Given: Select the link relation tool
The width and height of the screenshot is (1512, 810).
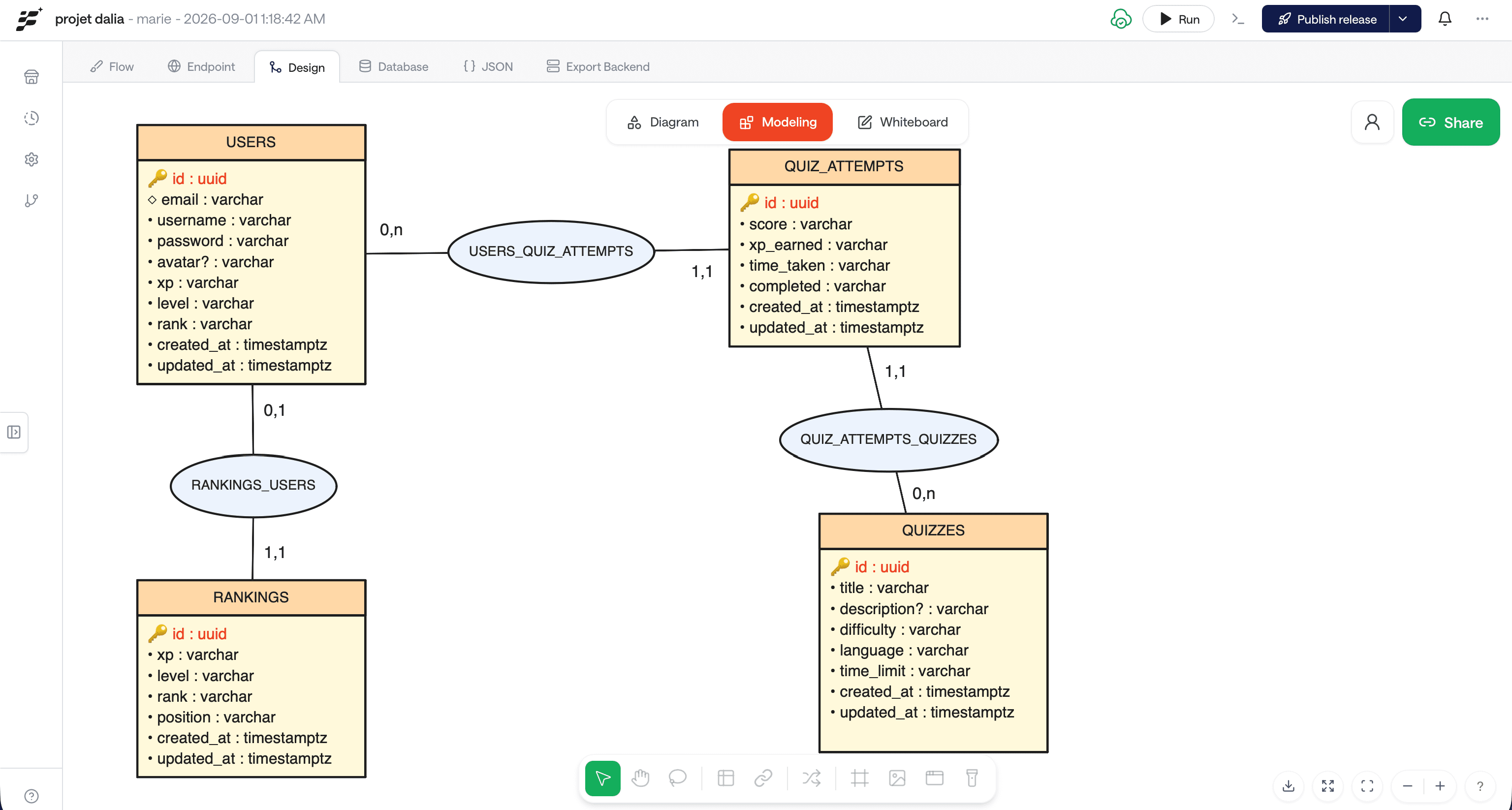Looking at the screenshot, I should [x=763, y=779].
